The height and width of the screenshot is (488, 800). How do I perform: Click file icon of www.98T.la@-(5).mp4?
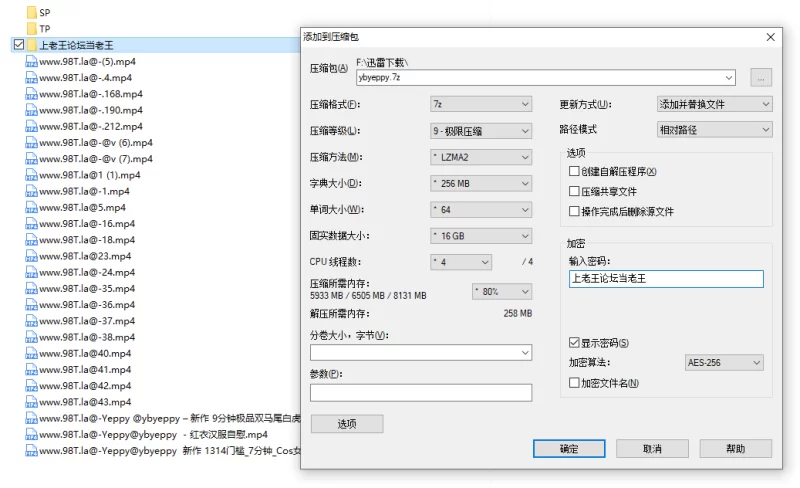tap(32, 62)
